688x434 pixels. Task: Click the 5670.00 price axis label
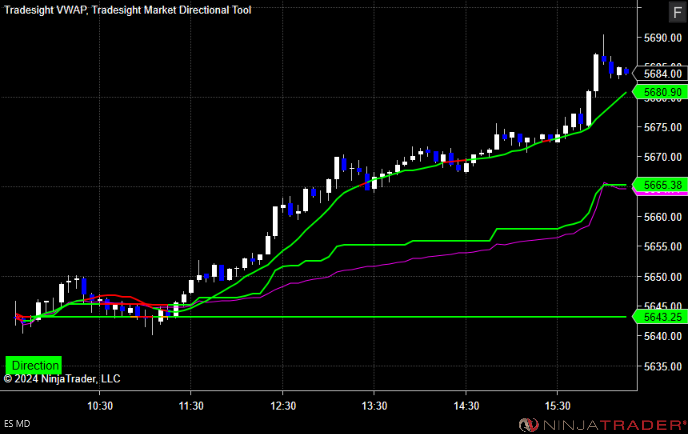click(663, 157)
